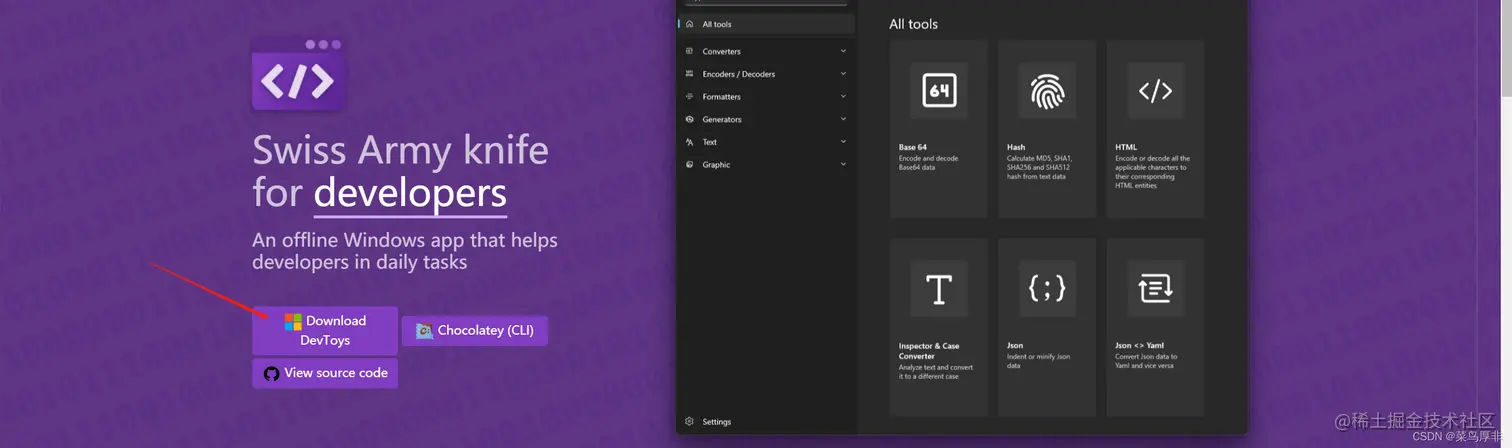Open the Converters category
The image size is (1512, 448).
(767, 51)
